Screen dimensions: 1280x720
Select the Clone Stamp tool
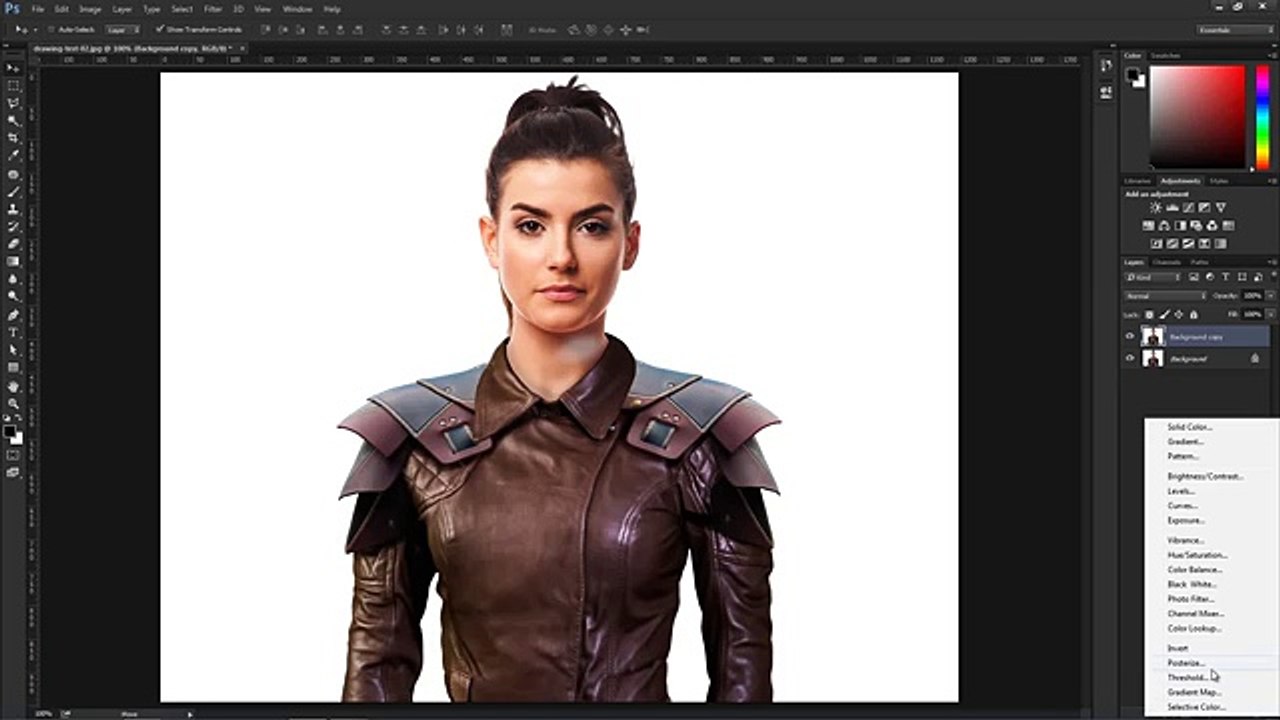(x=13, y=209)
